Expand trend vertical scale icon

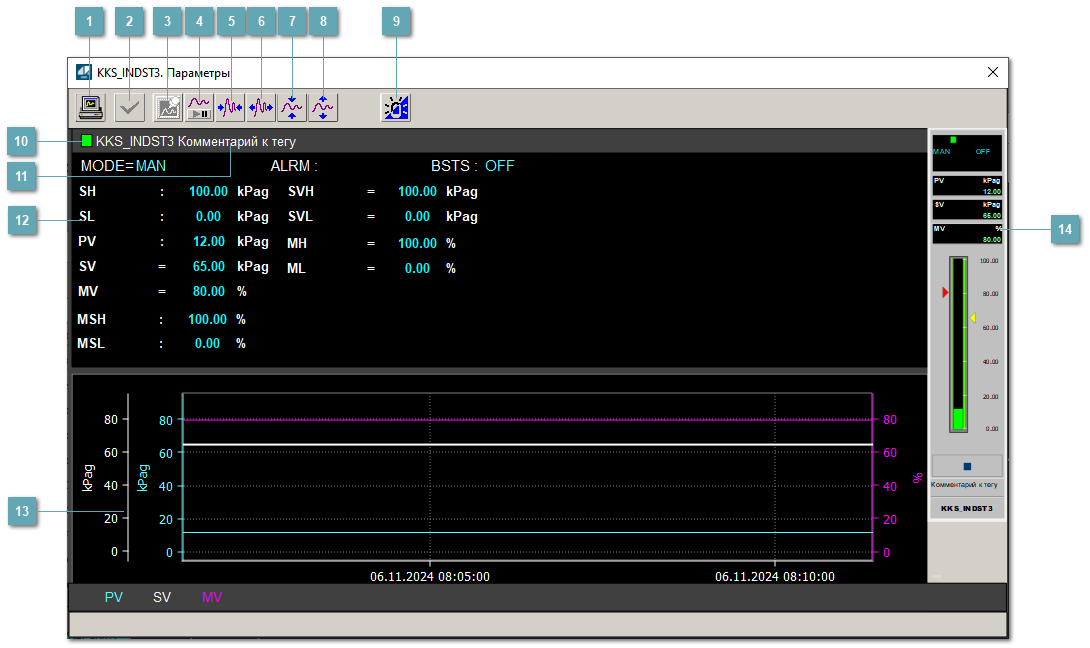pos(323,107)
